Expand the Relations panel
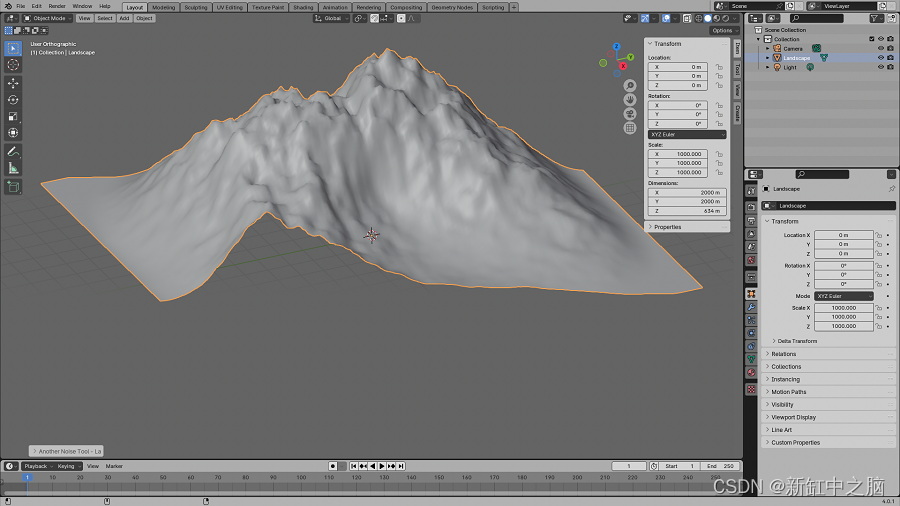Viewport: 900px width, 506px height. 784,354
